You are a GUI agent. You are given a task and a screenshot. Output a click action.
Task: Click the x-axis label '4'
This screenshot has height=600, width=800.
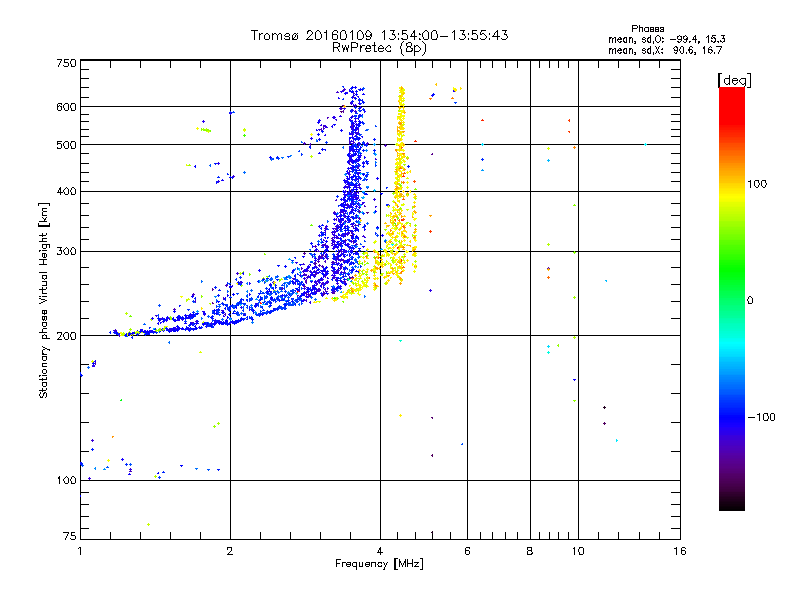[x=380, y=551]
